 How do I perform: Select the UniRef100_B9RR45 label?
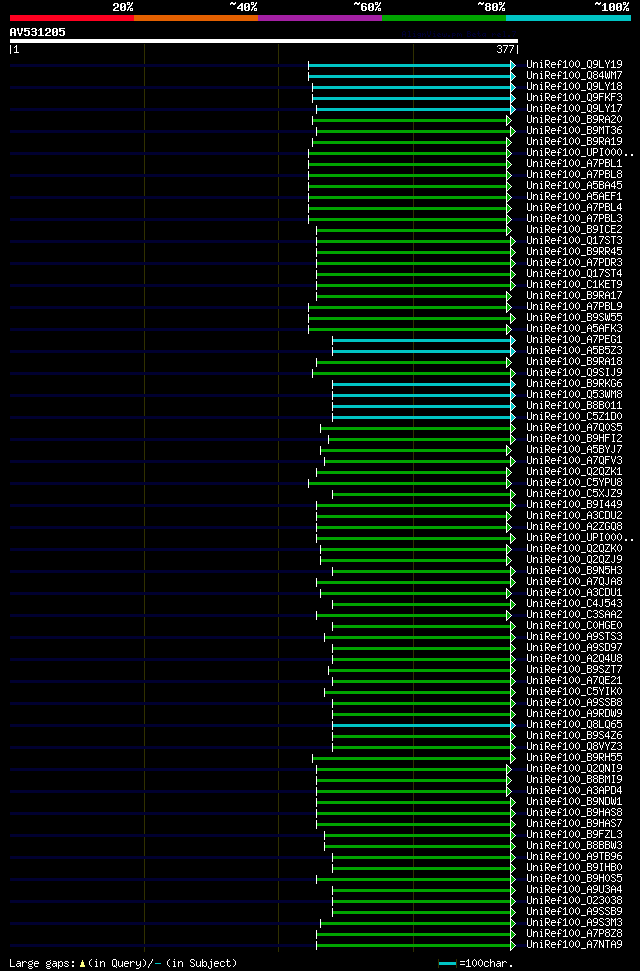pyautogui.click(x=574, y=252)
